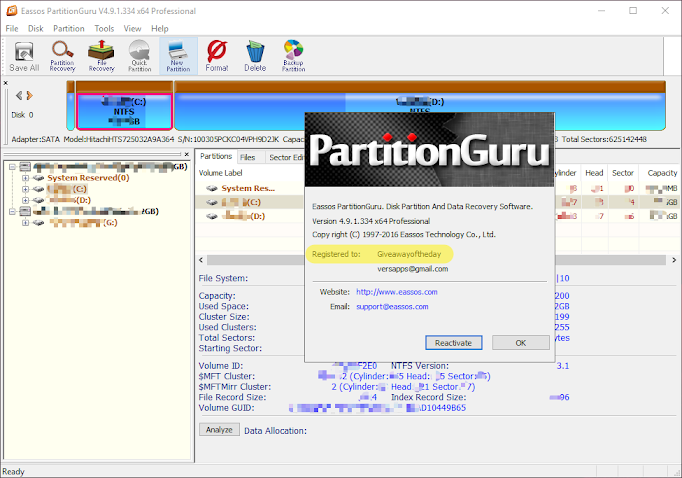Click horizontal scrollbar right arrow
Image resolution: width=682 pixels, height=478 pixels.
pos(674,260)
